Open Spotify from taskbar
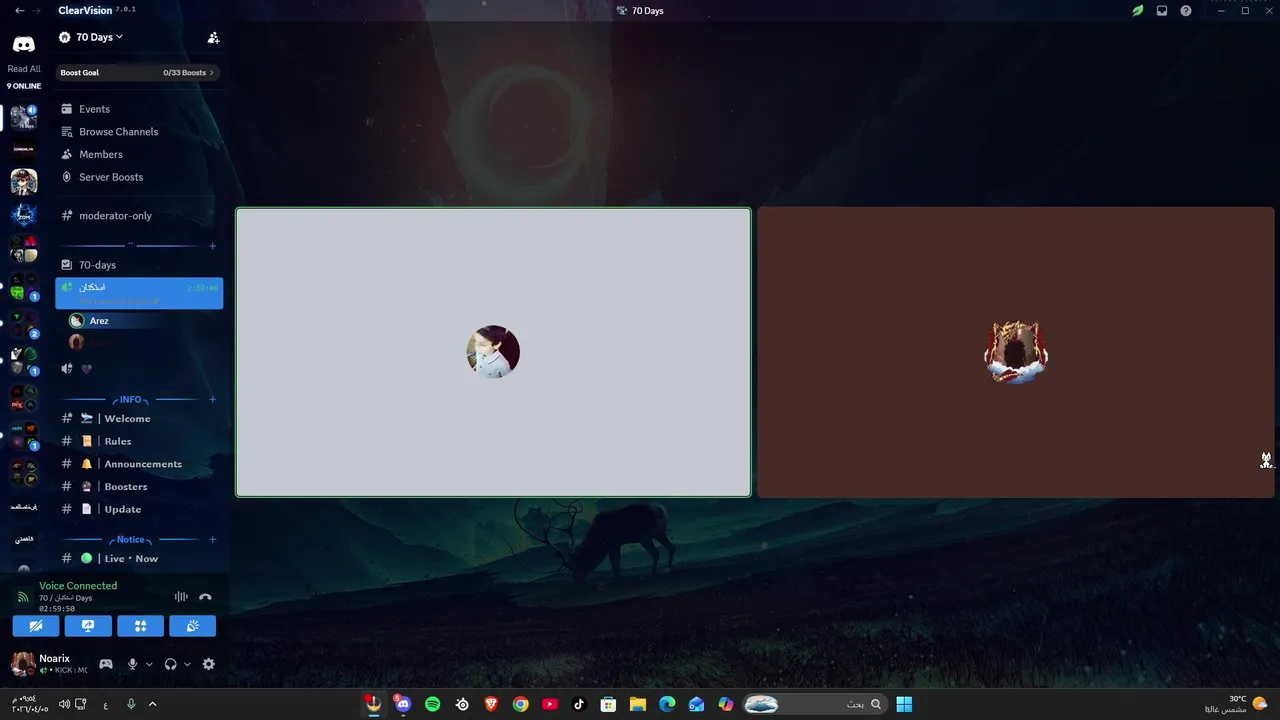Screen dimensions: 1280x720 click(x=432, y=704)
